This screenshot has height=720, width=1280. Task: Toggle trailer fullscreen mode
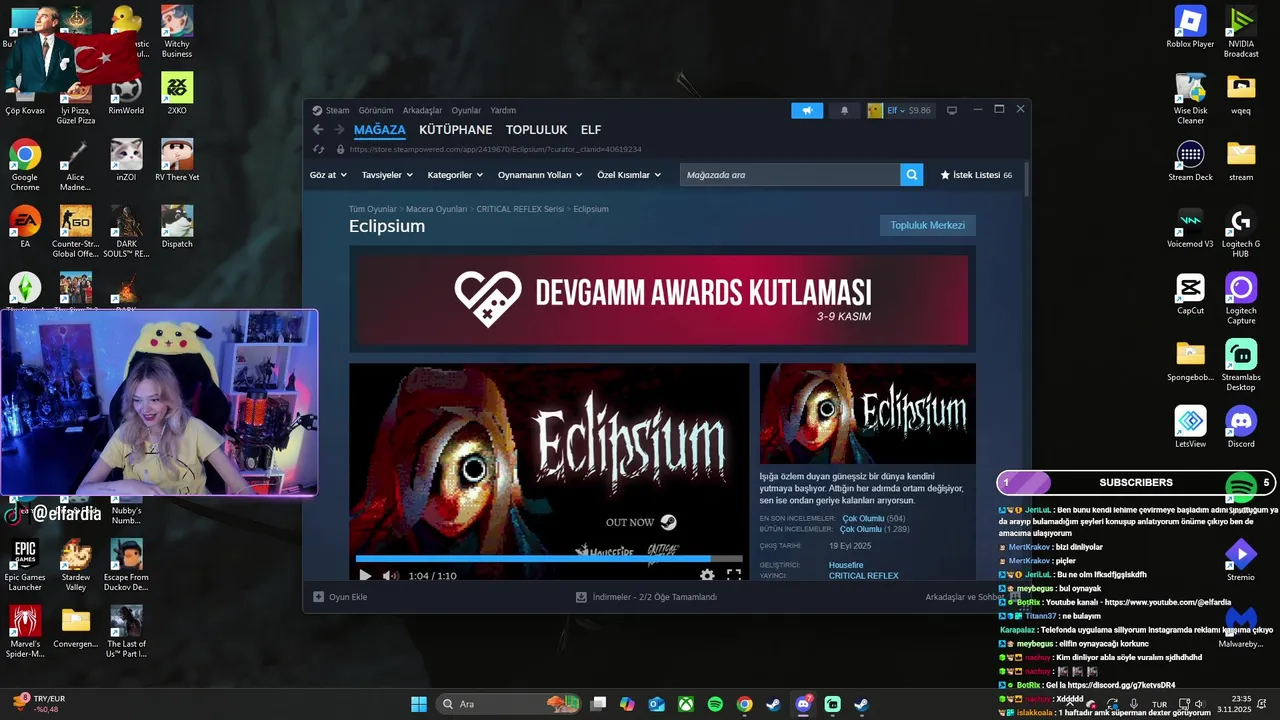(733, 575)
